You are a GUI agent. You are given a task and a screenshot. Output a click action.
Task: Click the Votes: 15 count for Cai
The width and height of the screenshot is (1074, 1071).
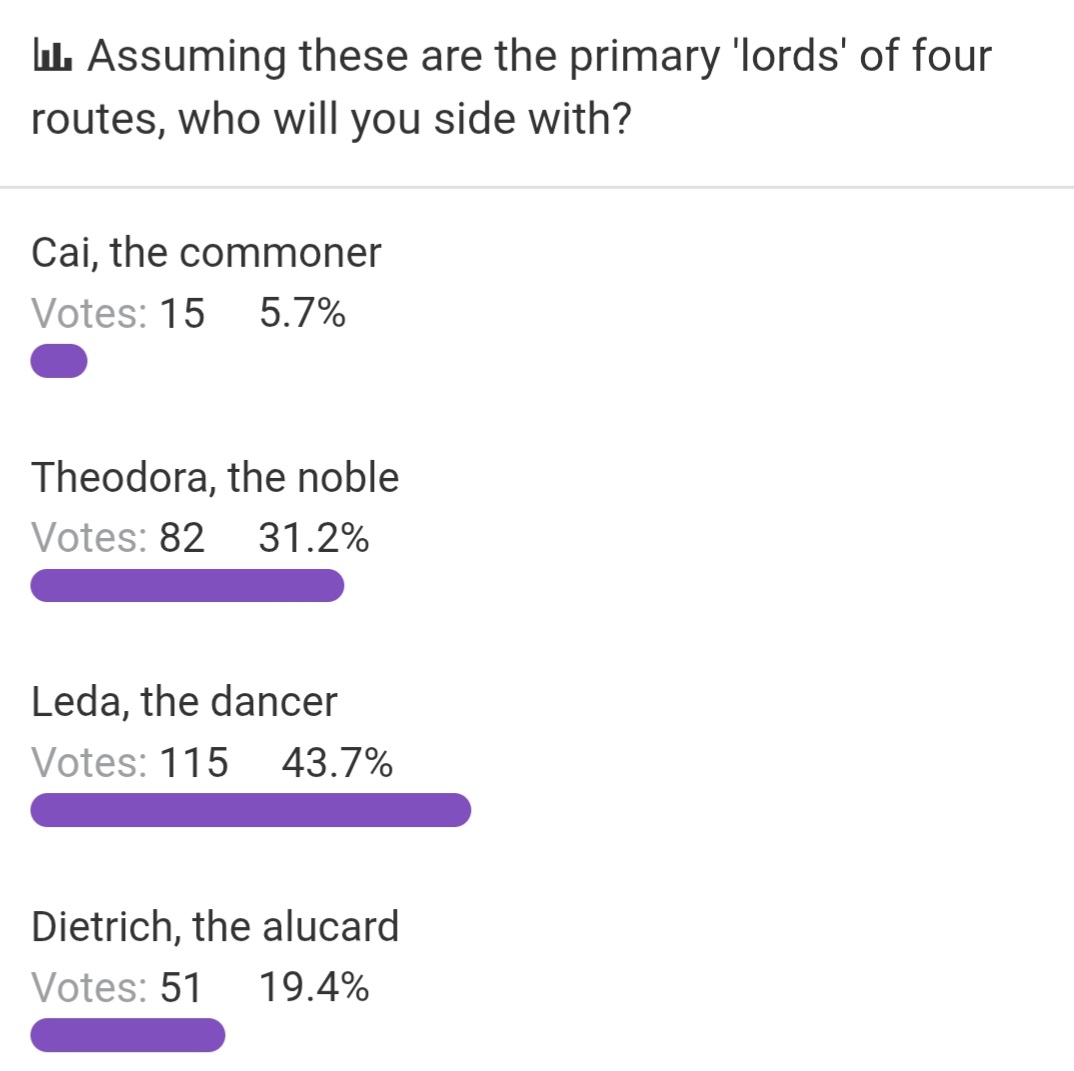(118, 314)
